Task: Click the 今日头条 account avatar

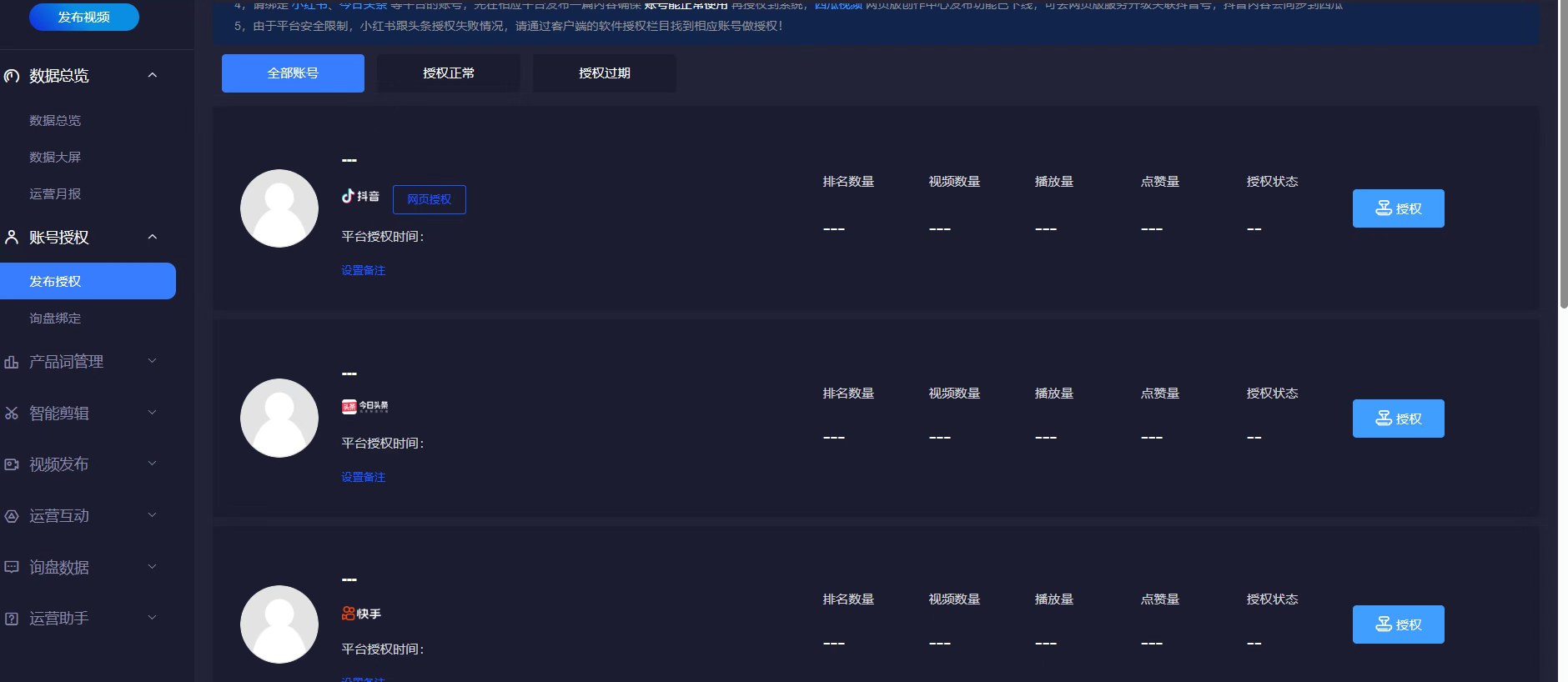Action: click(279, 418)
